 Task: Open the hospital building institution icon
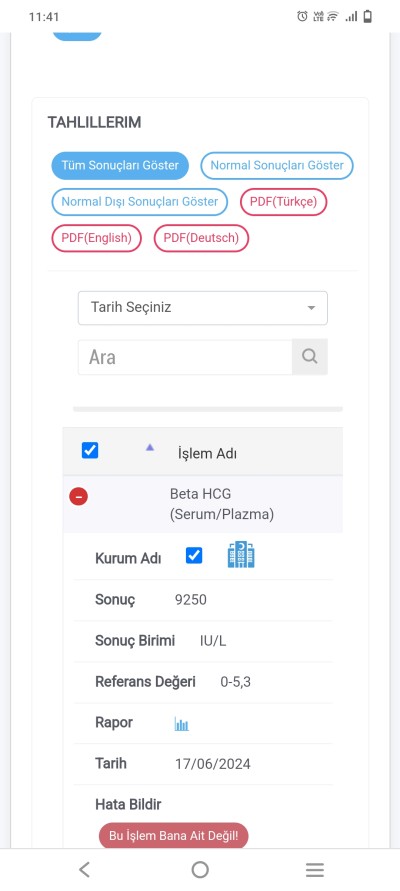pos(241,555)
